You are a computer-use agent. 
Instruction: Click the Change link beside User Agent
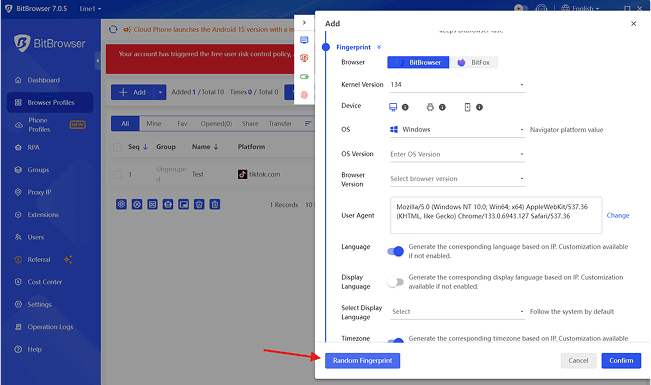pyautogui.click(x=618, y=215)
